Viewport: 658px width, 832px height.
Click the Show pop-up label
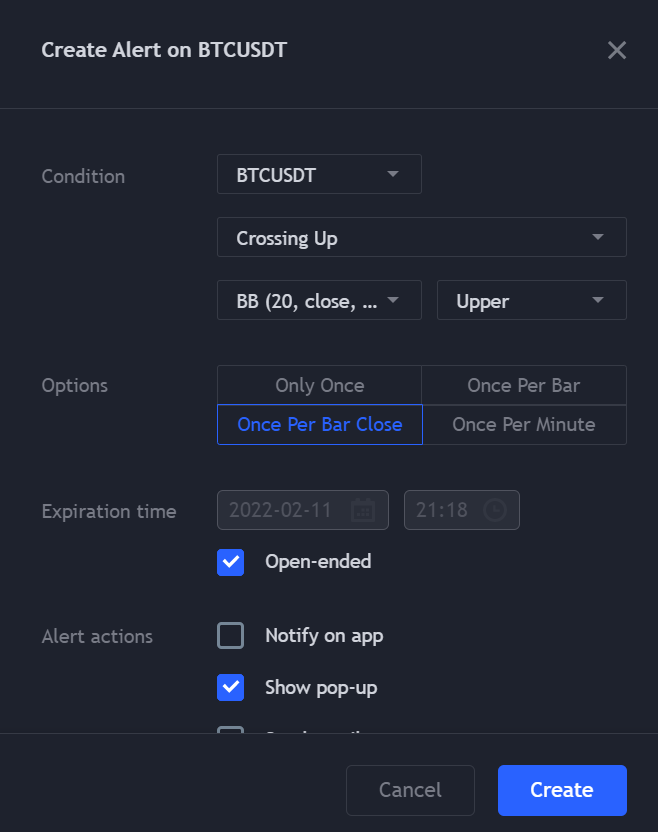click(321, 688)
